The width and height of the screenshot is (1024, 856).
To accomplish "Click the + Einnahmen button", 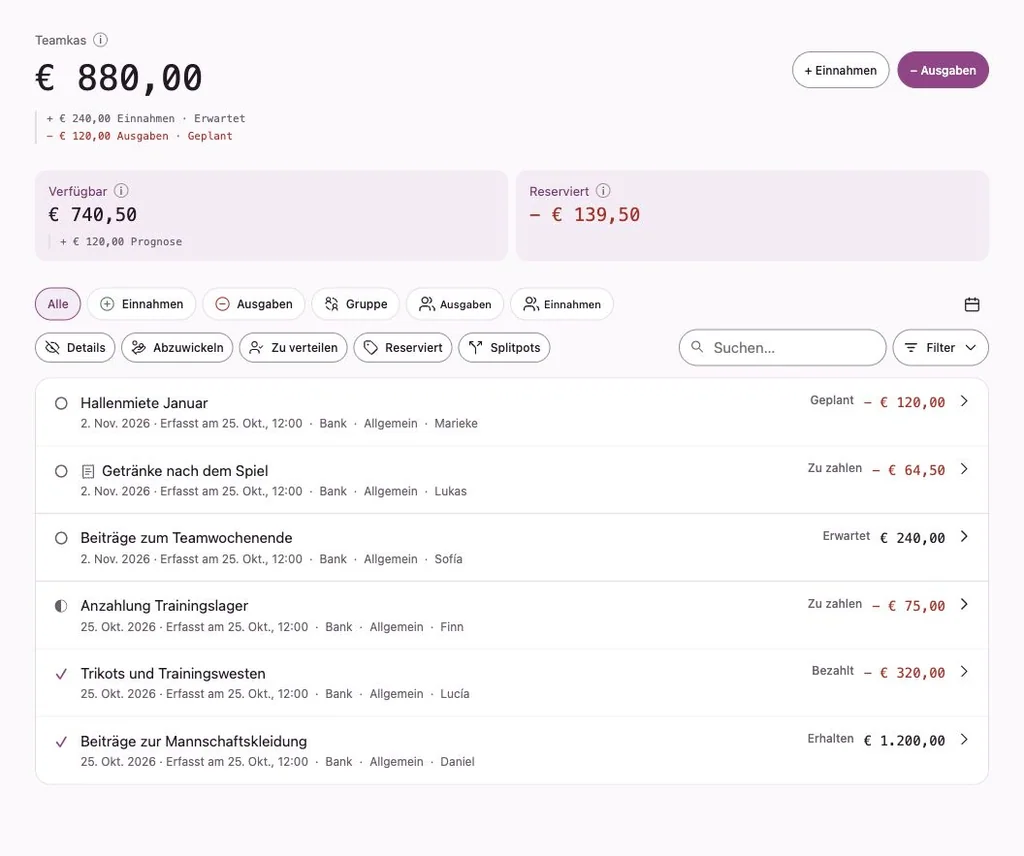I will pyautogui.click(x=840, y=70).
